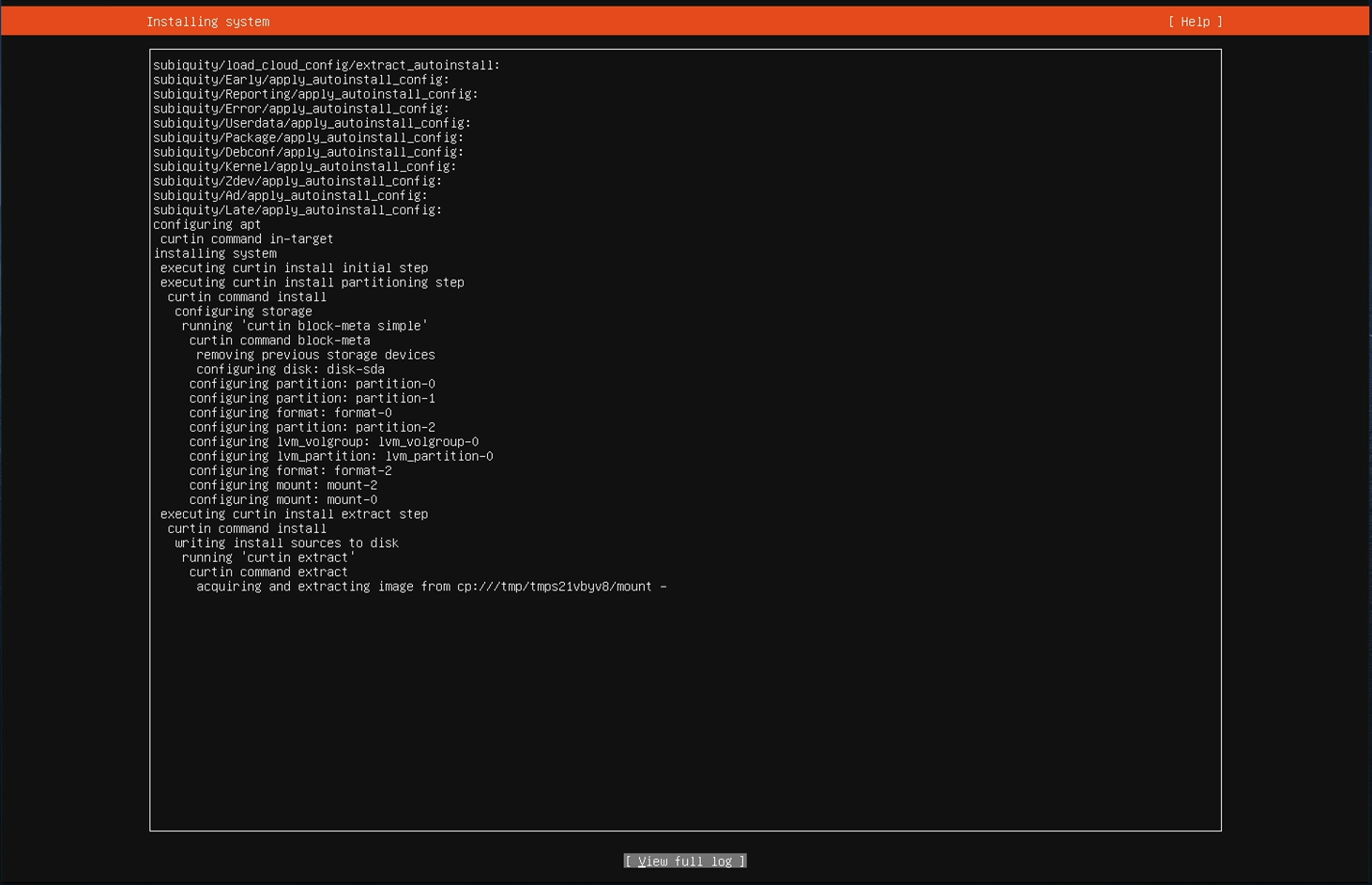Click 'acquiring and extracting image' progress line
This screenshot has width=1372, height=885.
coord(431,587)
